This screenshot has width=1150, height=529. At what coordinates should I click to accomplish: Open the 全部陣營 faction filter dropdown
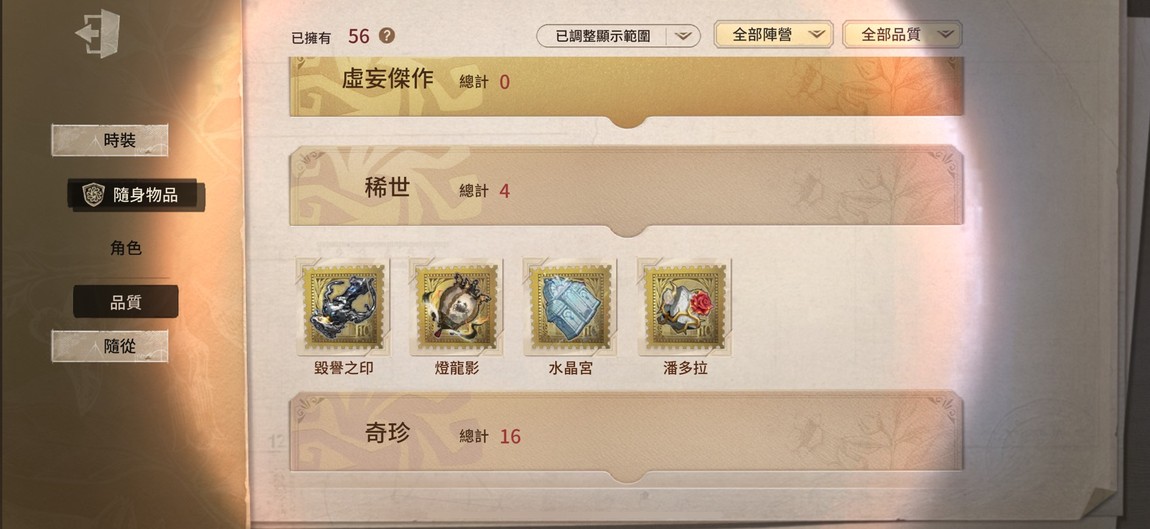point(773,34)
